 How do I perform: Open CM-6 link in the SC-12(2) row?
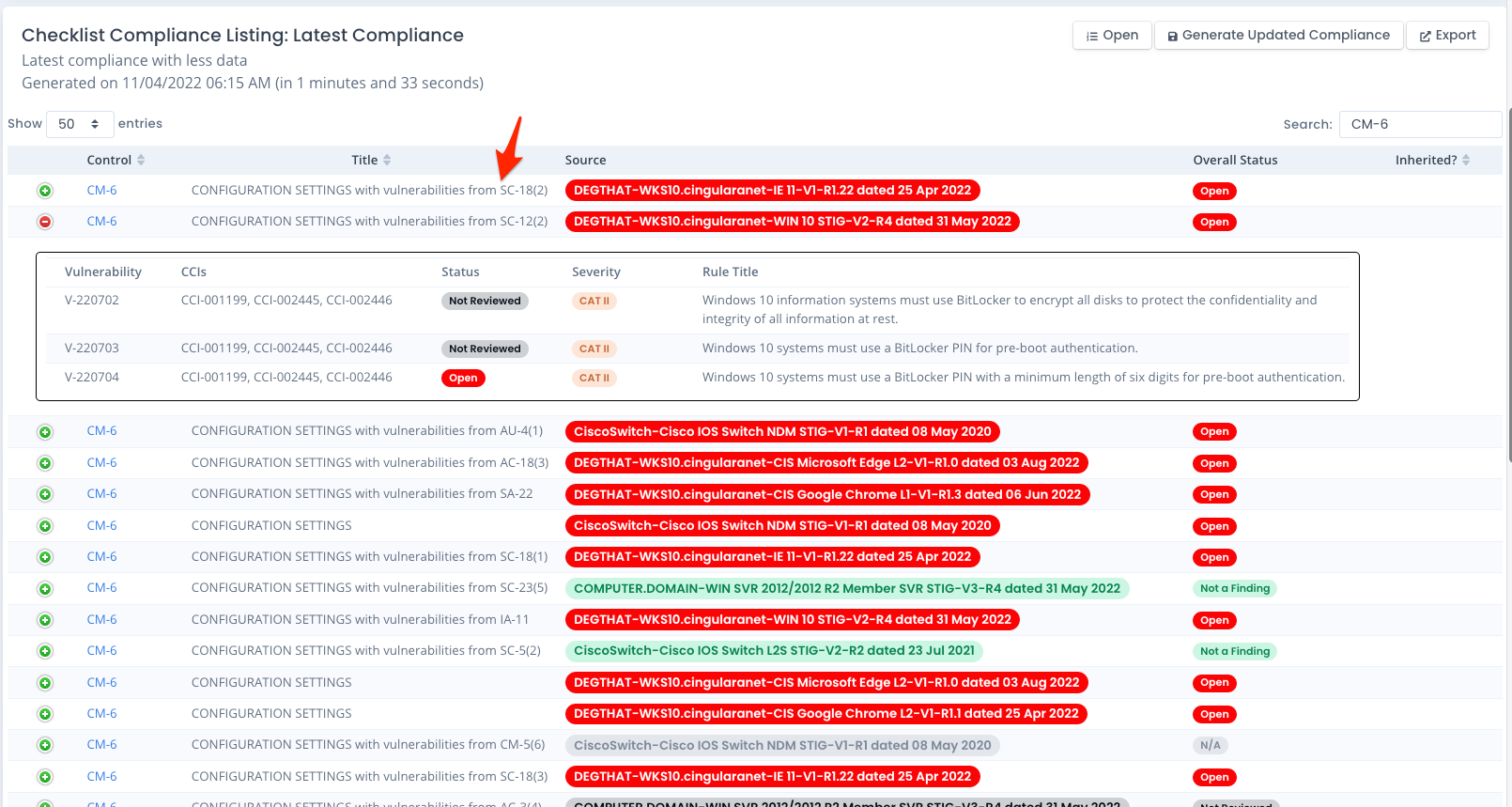point(101,221)
